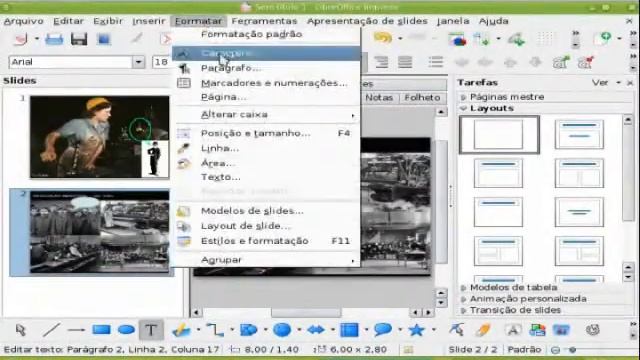The width and height of the screenshot is (640, 360).
Task: Open the Ver dropdown in Tarefas panel
Action: 606,83
